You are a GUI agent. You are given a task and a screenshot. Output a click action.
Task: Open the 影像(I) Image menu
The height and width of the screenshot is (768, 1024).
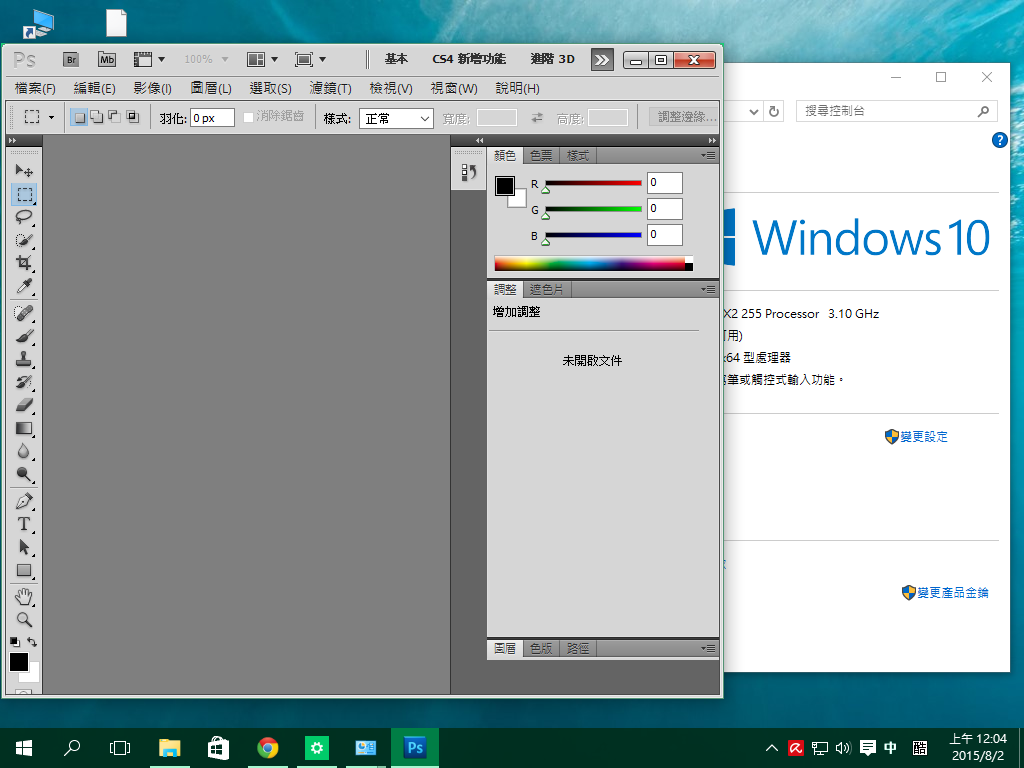point(152,88)
